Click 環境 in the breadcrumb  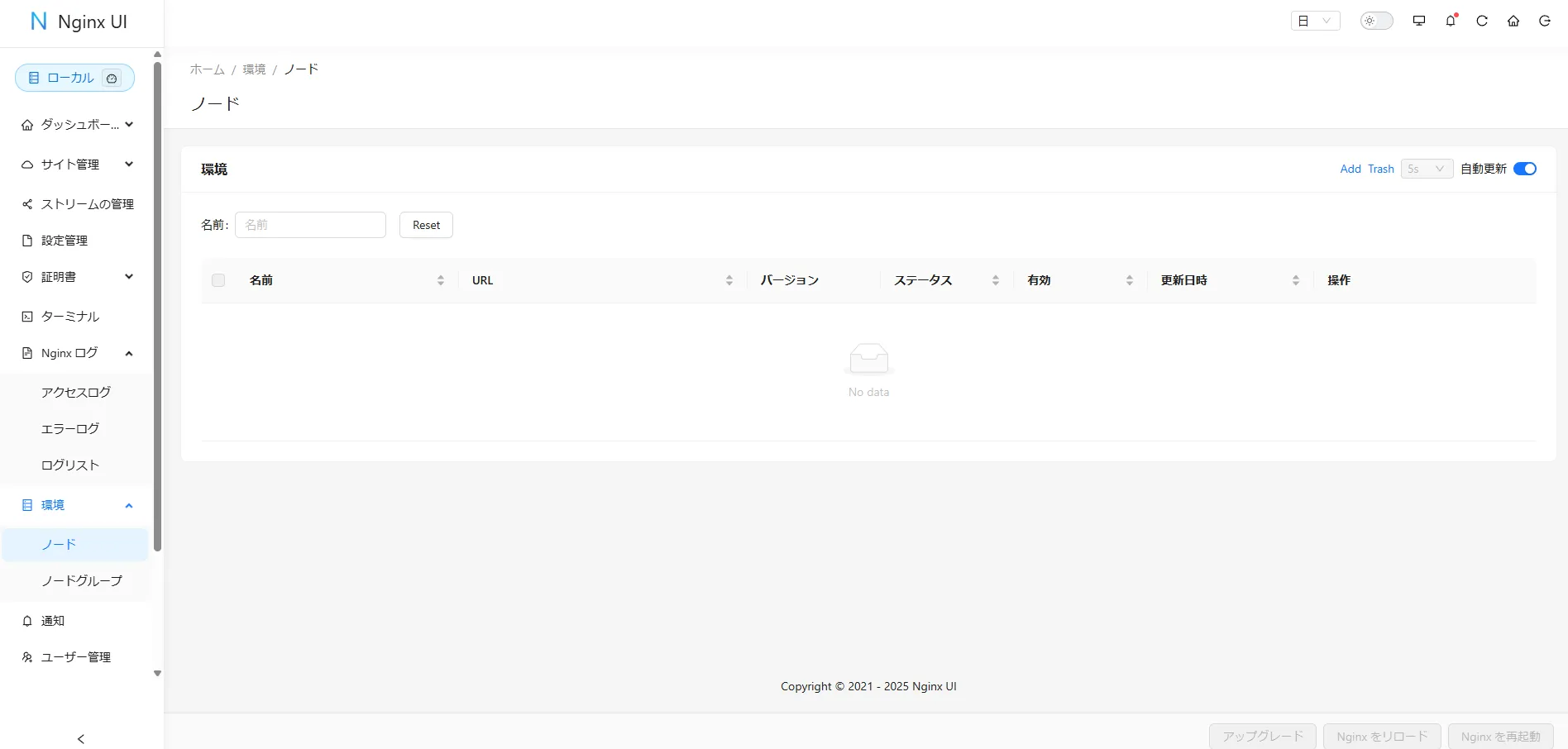point(254,69)
